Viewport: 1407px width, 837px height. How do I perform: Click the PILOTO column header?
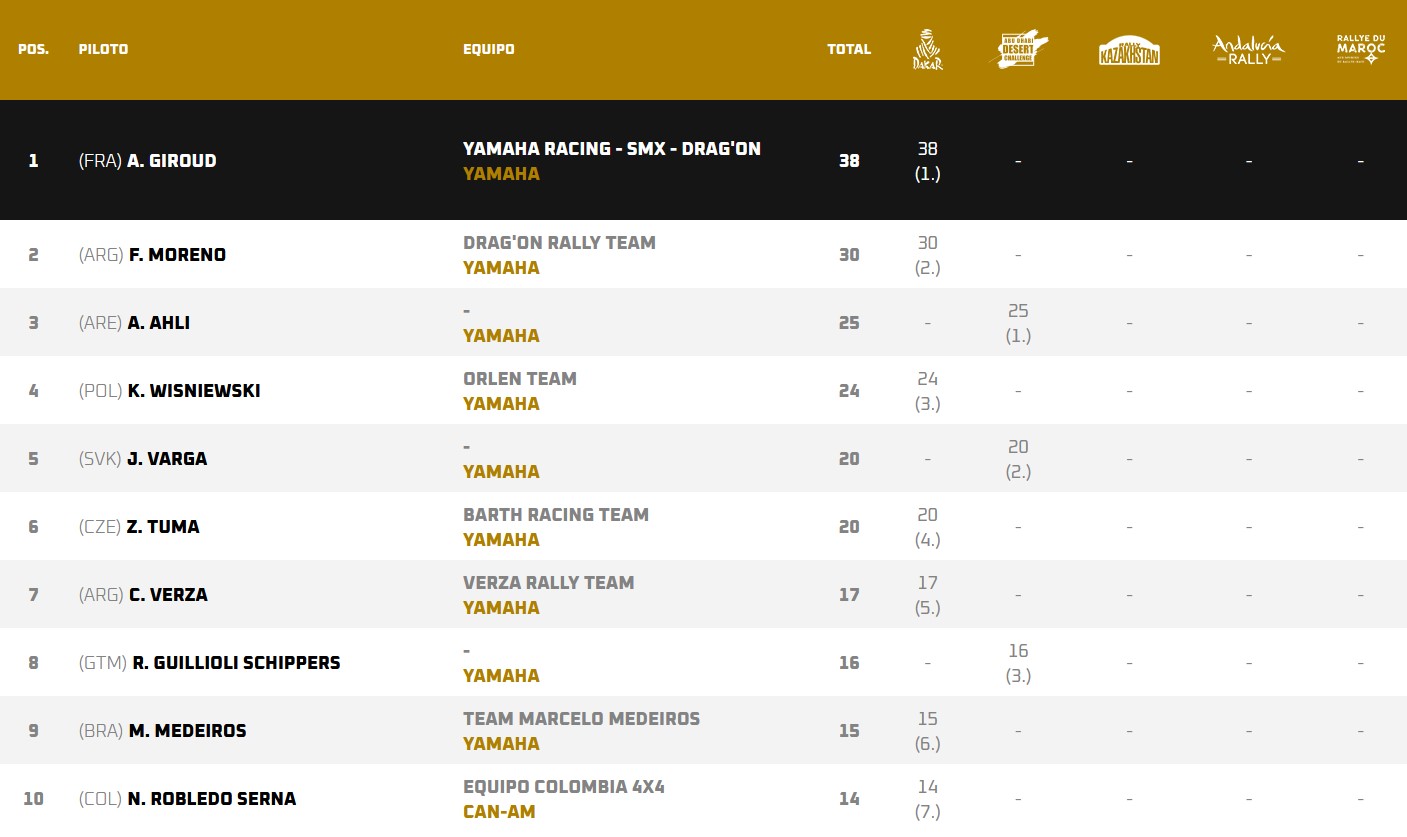click(104, 49)
